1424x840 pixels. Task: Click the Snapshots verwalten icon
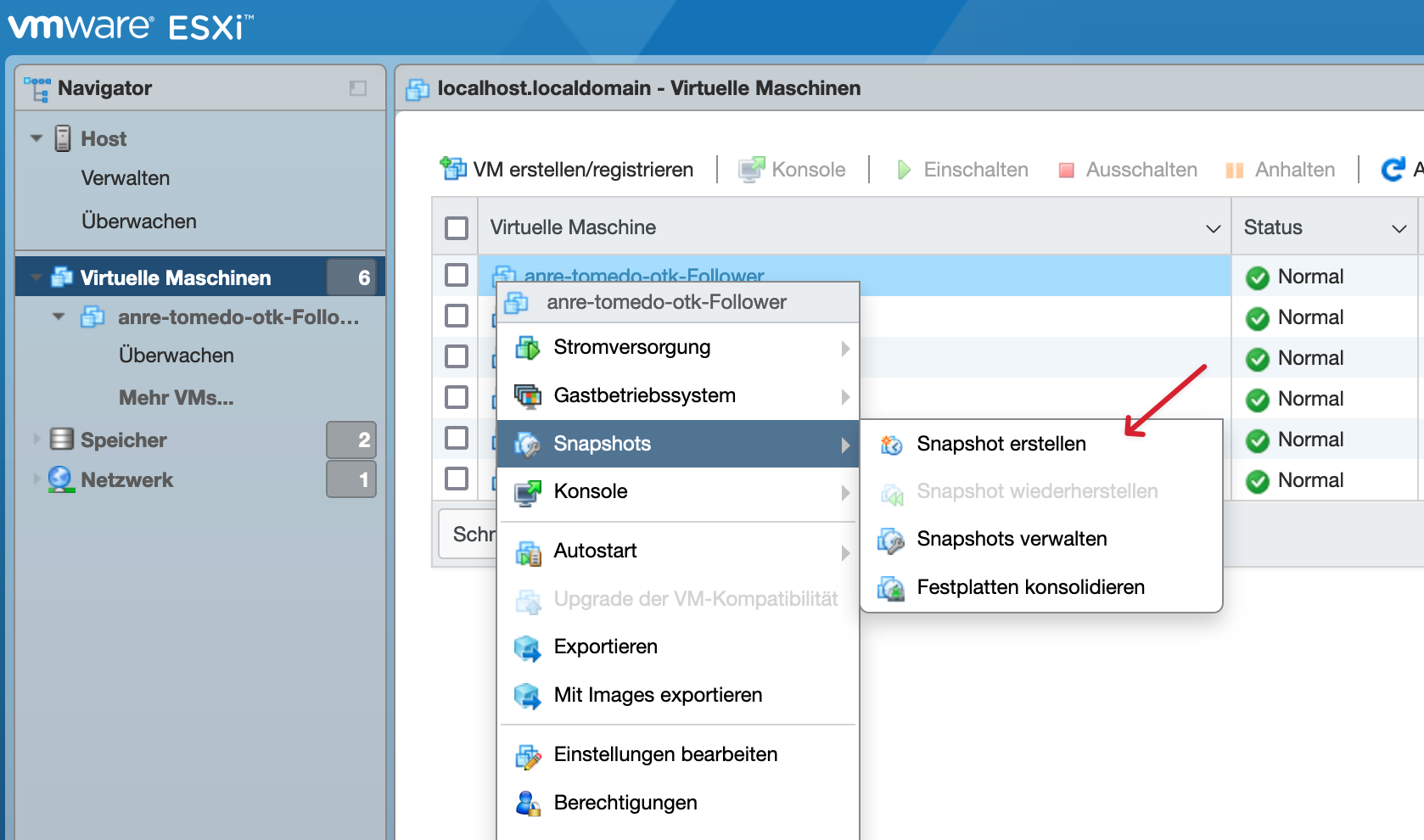click(891, 540)
